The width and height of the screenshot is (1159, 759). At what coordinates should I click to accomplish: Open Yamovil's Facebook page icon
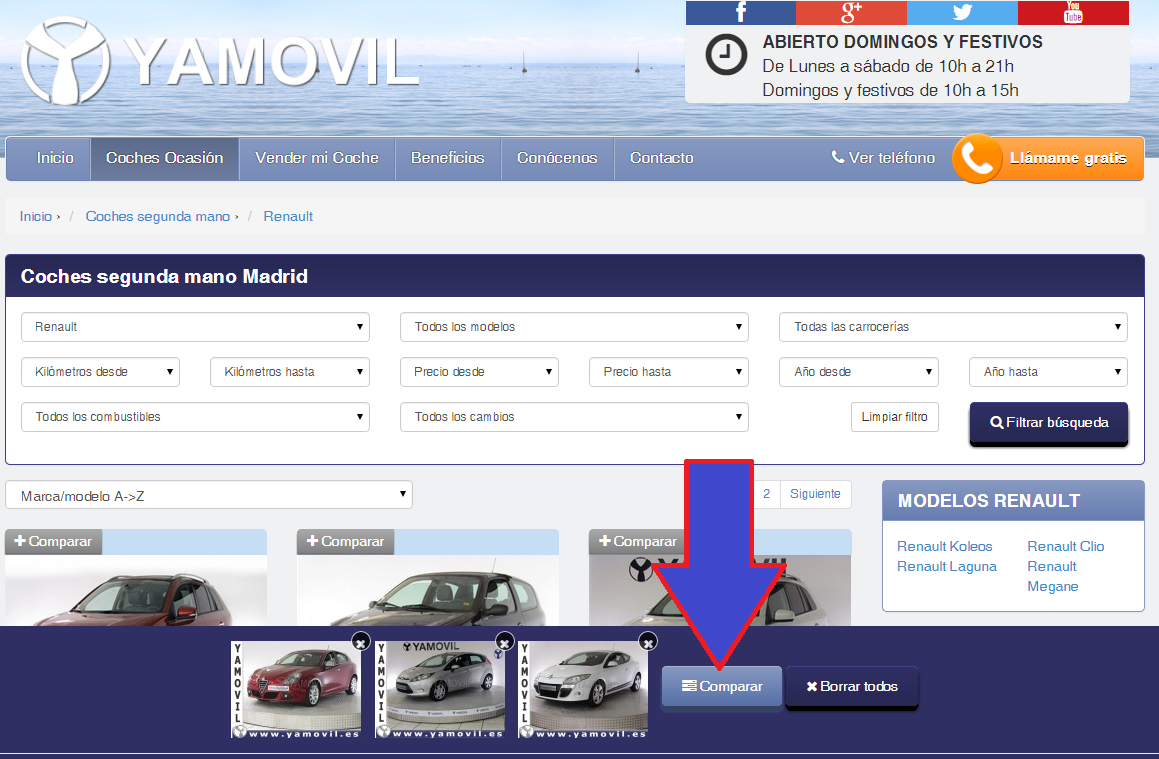click(740, 13)
